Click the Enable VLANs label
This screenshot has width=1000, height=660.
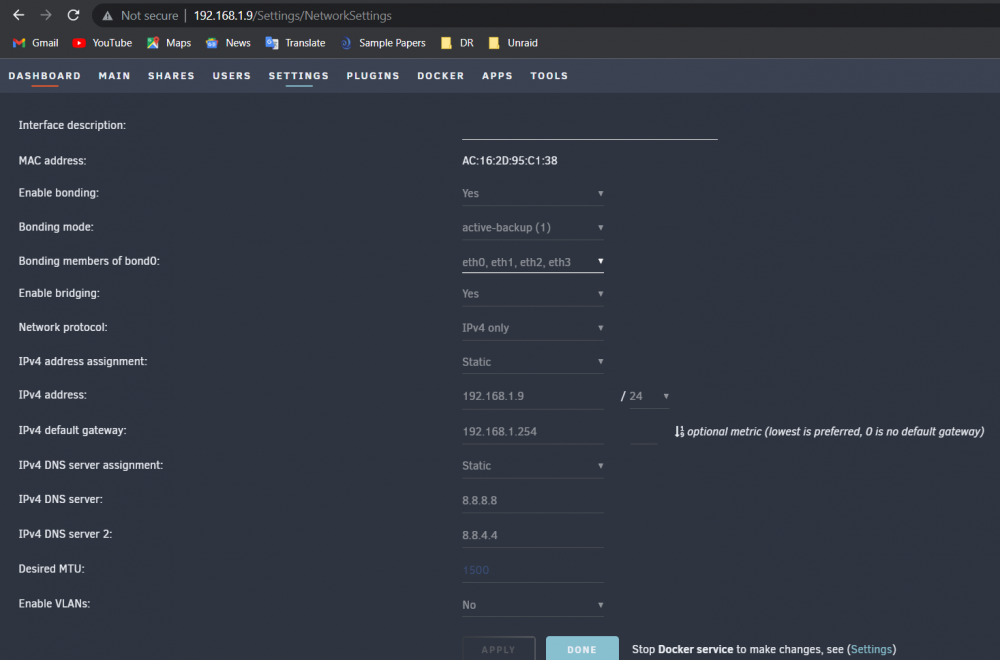click(54, 603)
